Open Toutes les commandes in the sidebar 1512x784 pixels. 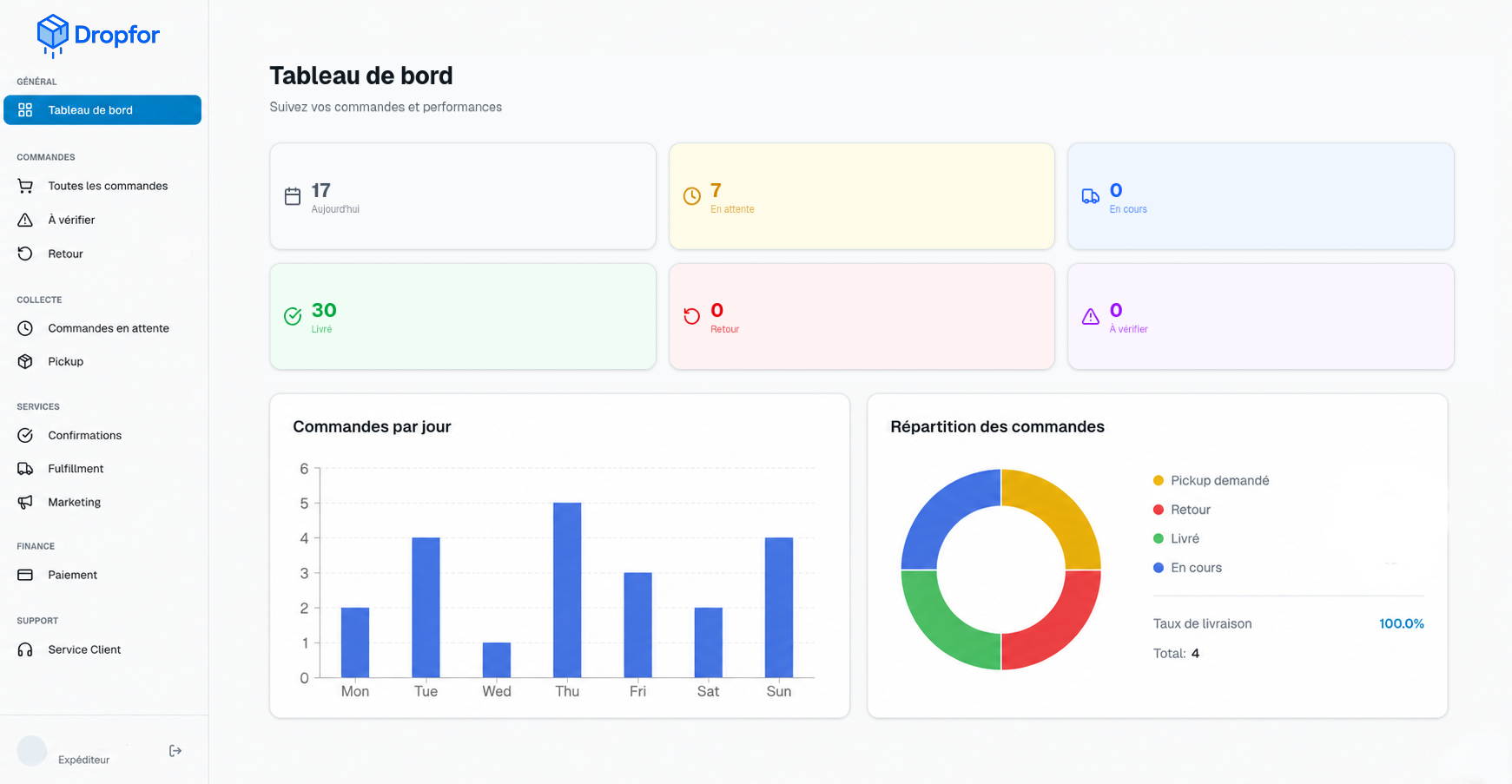[x=102, y=186]
